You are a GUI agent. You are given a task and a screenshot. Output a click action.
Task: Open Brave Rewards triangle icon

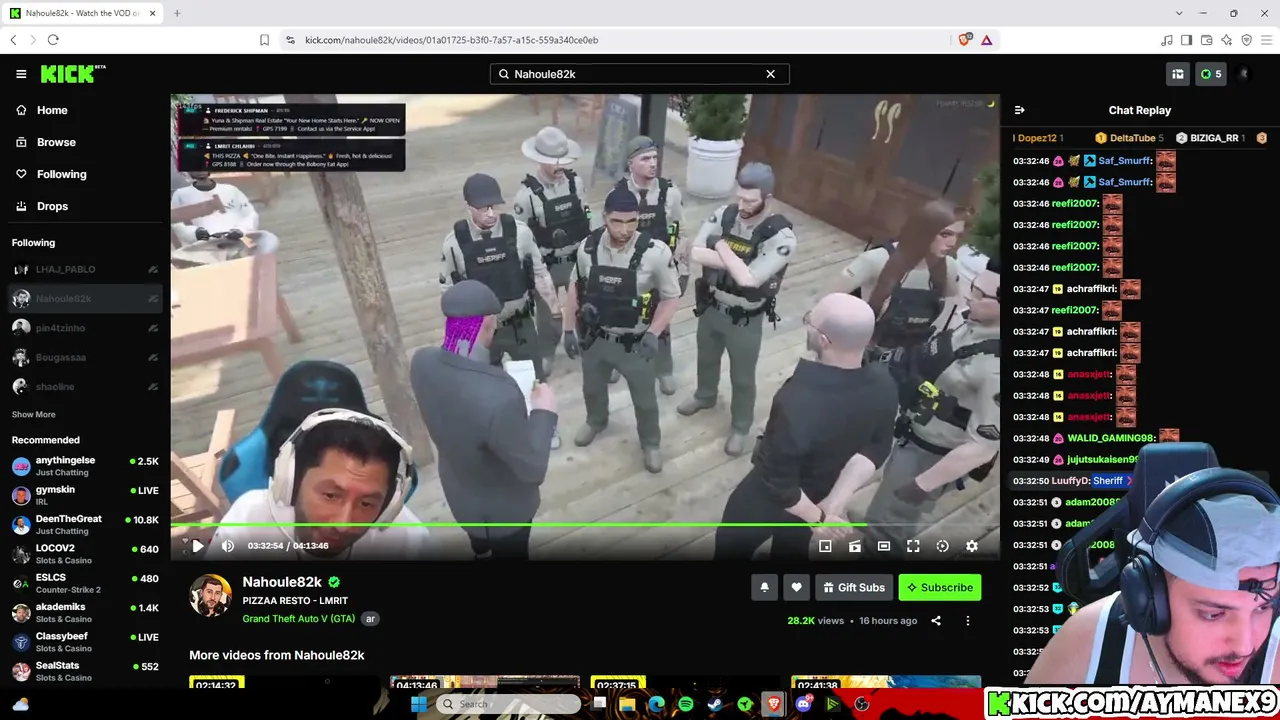pyautogui.click(x=986, y=40)
